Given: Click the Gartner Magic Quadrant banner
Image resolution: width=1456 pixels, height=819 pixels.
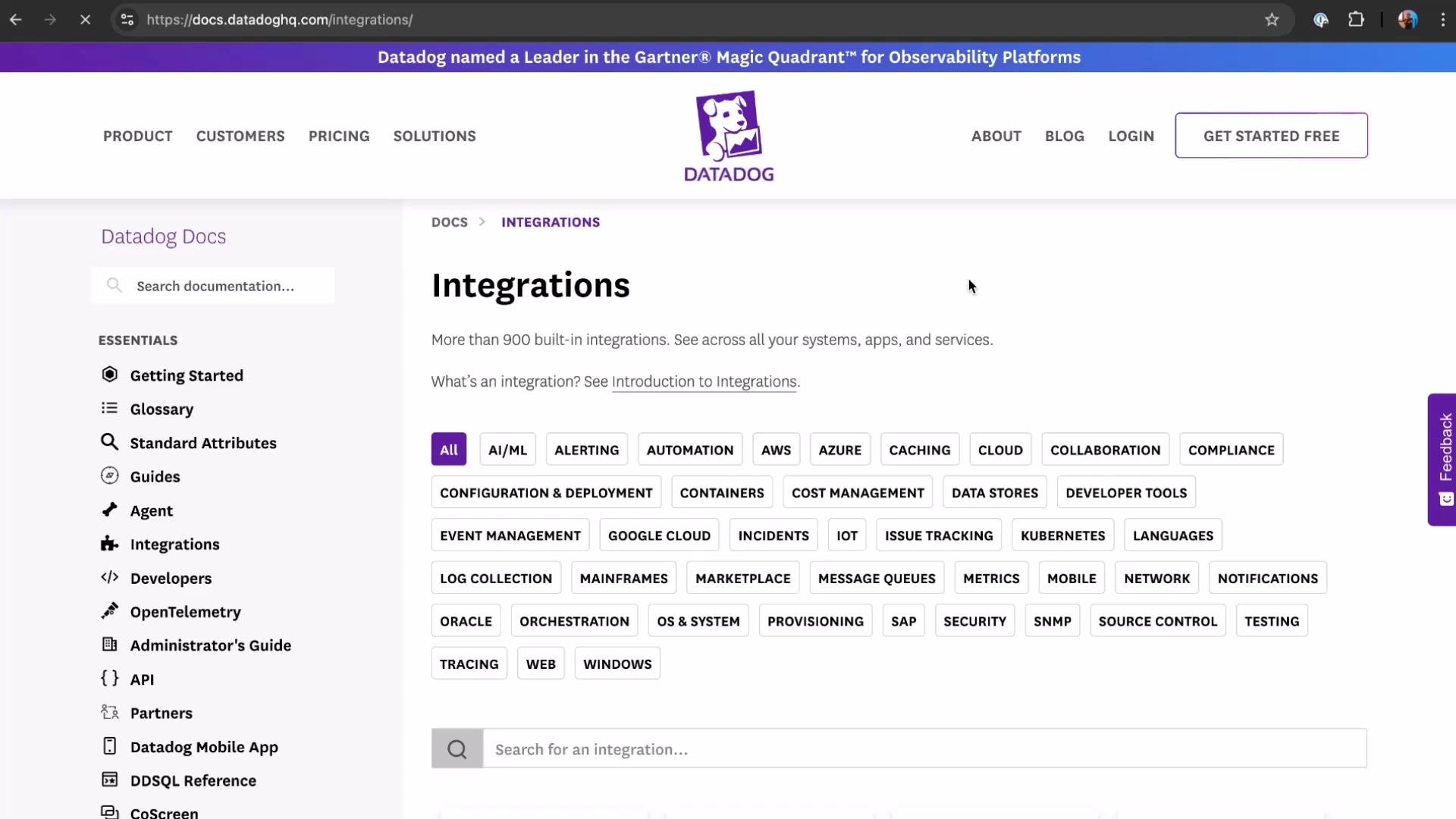Looking at the screenshot, I should click(x=729, y=58).
